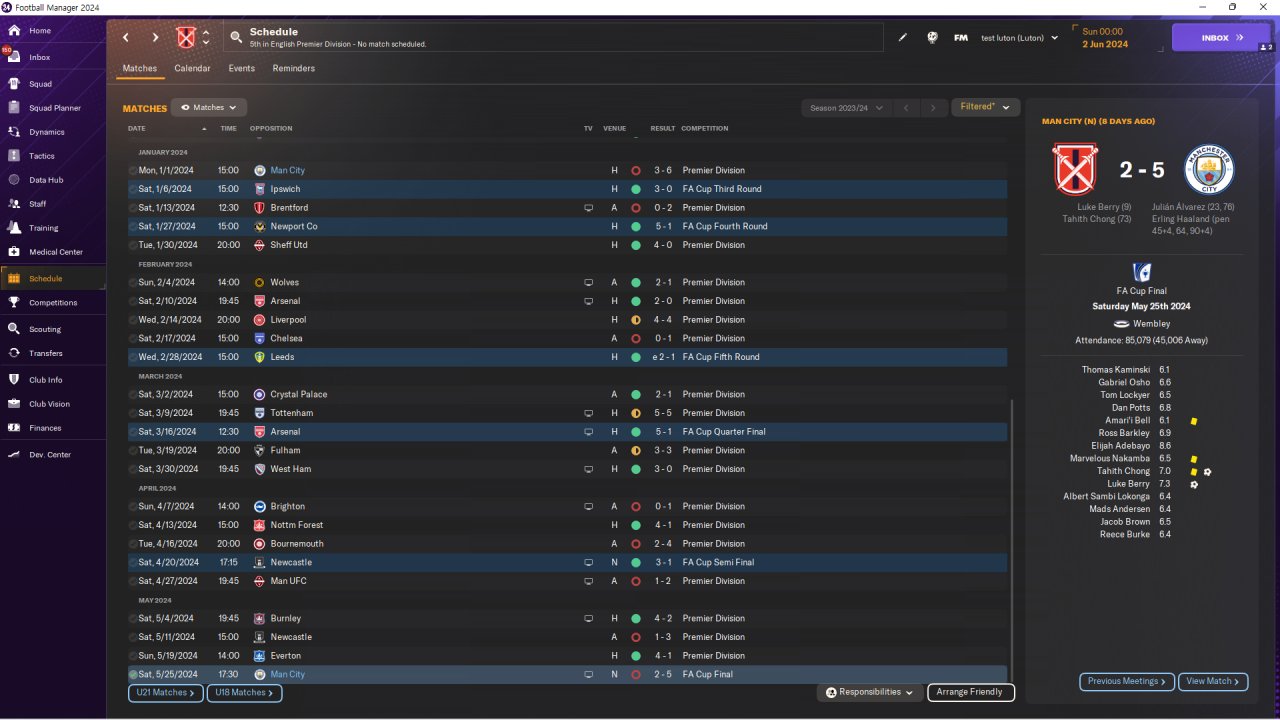Click Previous Meetings button
The width and height of the screenshot is (1280, 720).
pyautogui.click(x=1126, y=681)
